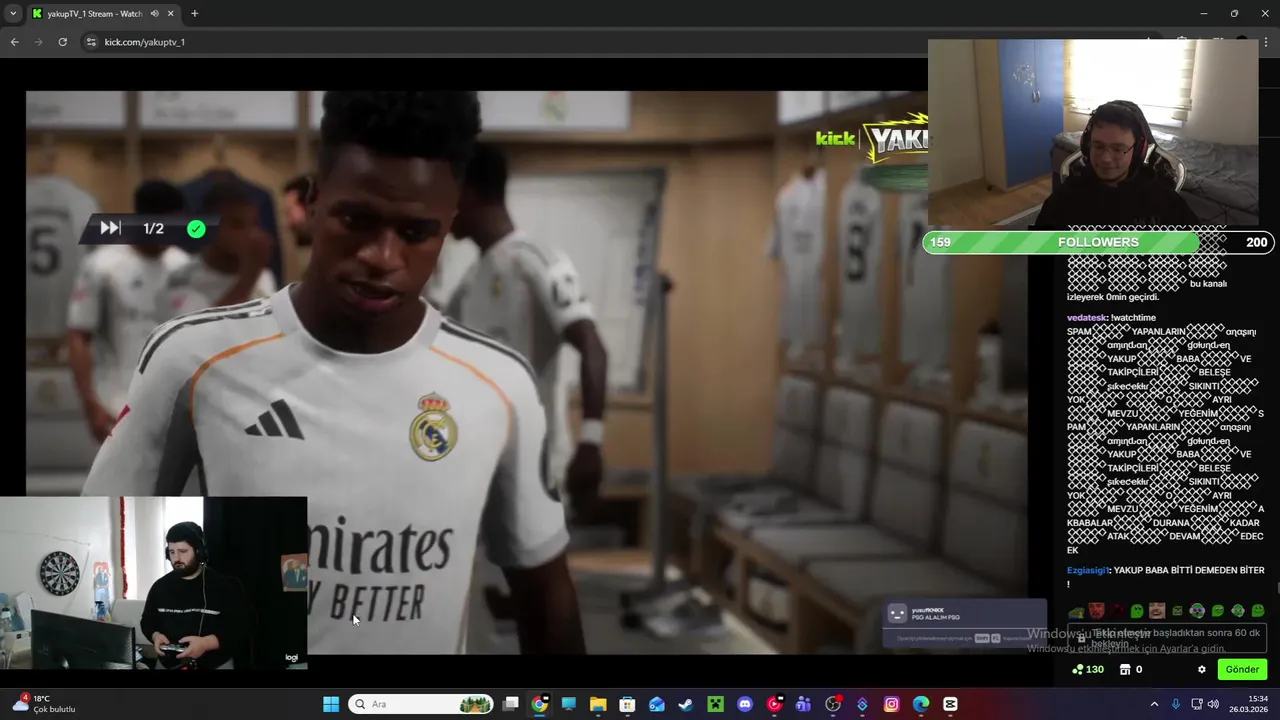Click the Ezgiasigi1 username in chat
This screenshot has width=1280, height=720.
coord(1088,570)
